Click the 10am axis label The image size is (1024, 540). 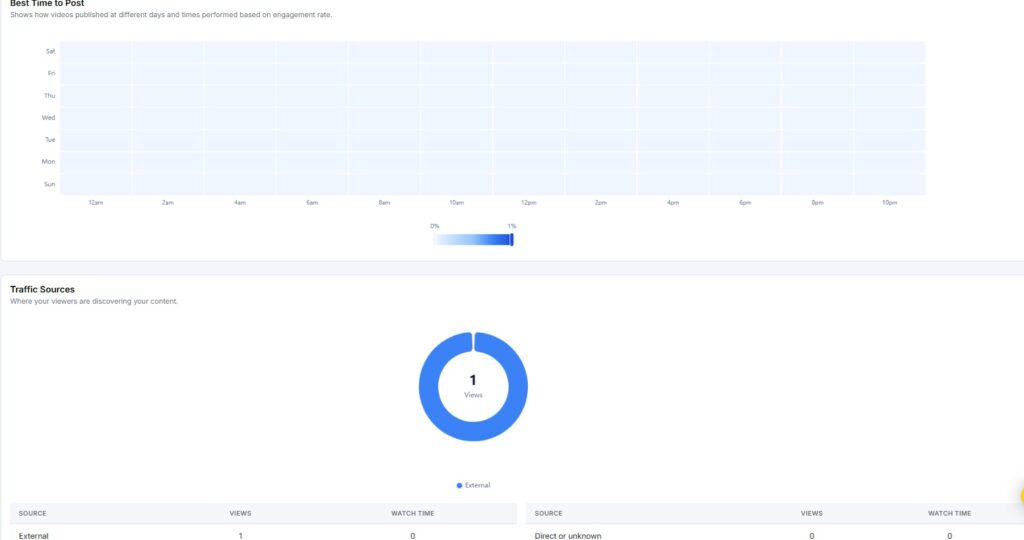pos(456,202)
